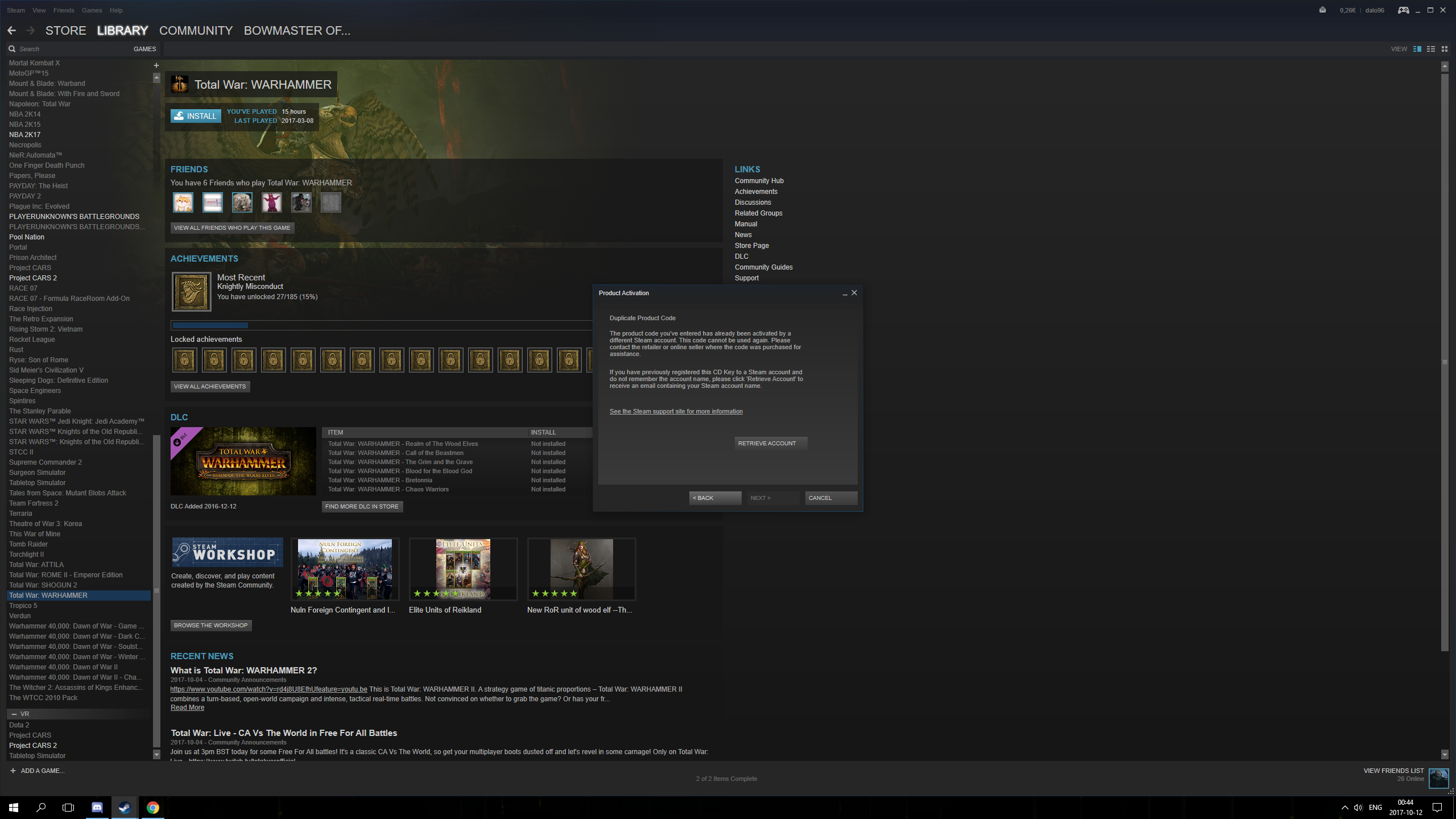Click the search magnifier icon in library
This screenshot has width=1456, height=819.
(x=12, y=49)
